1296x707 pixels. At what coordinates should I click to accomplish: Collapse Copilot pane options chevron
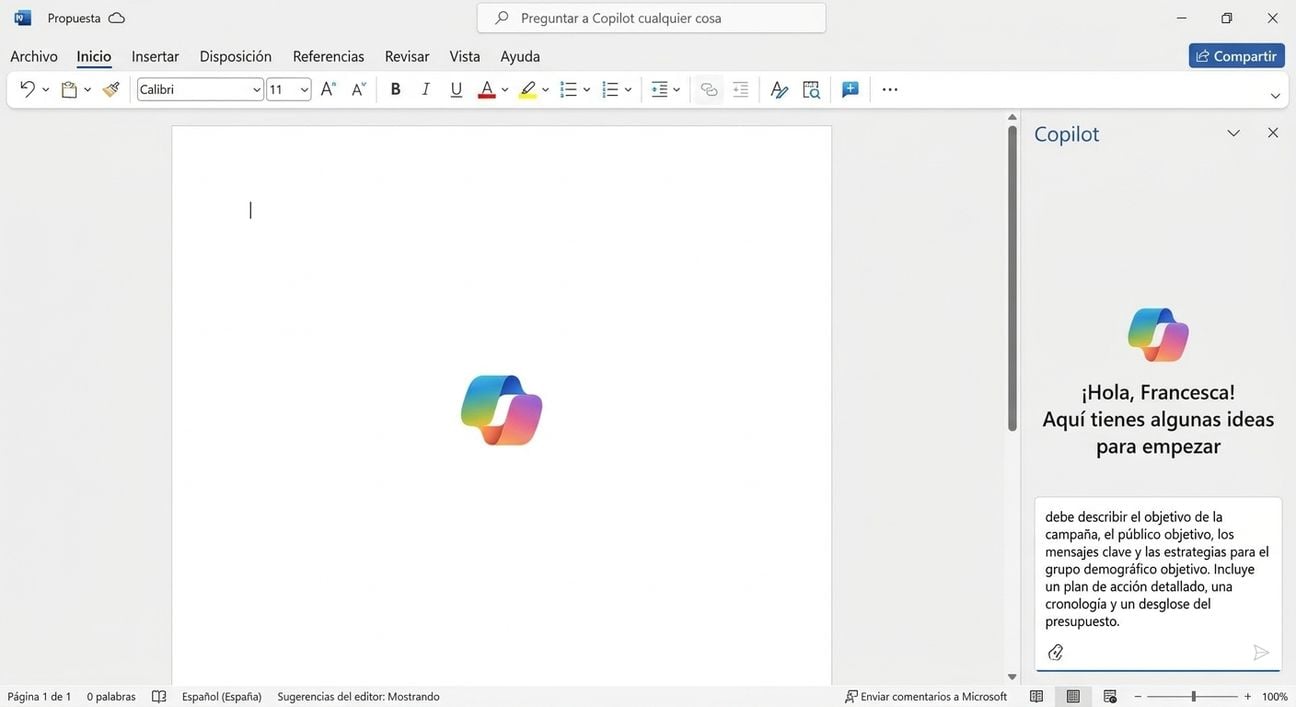tap(1234, 133)
